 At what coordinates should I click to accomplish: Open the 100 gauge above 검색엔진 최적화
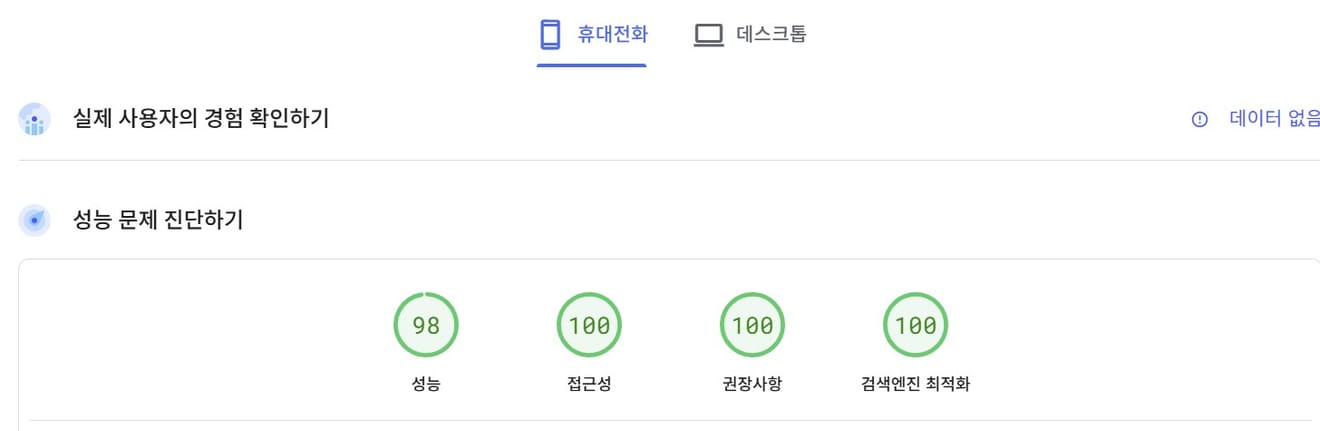(x=915, y=325)
